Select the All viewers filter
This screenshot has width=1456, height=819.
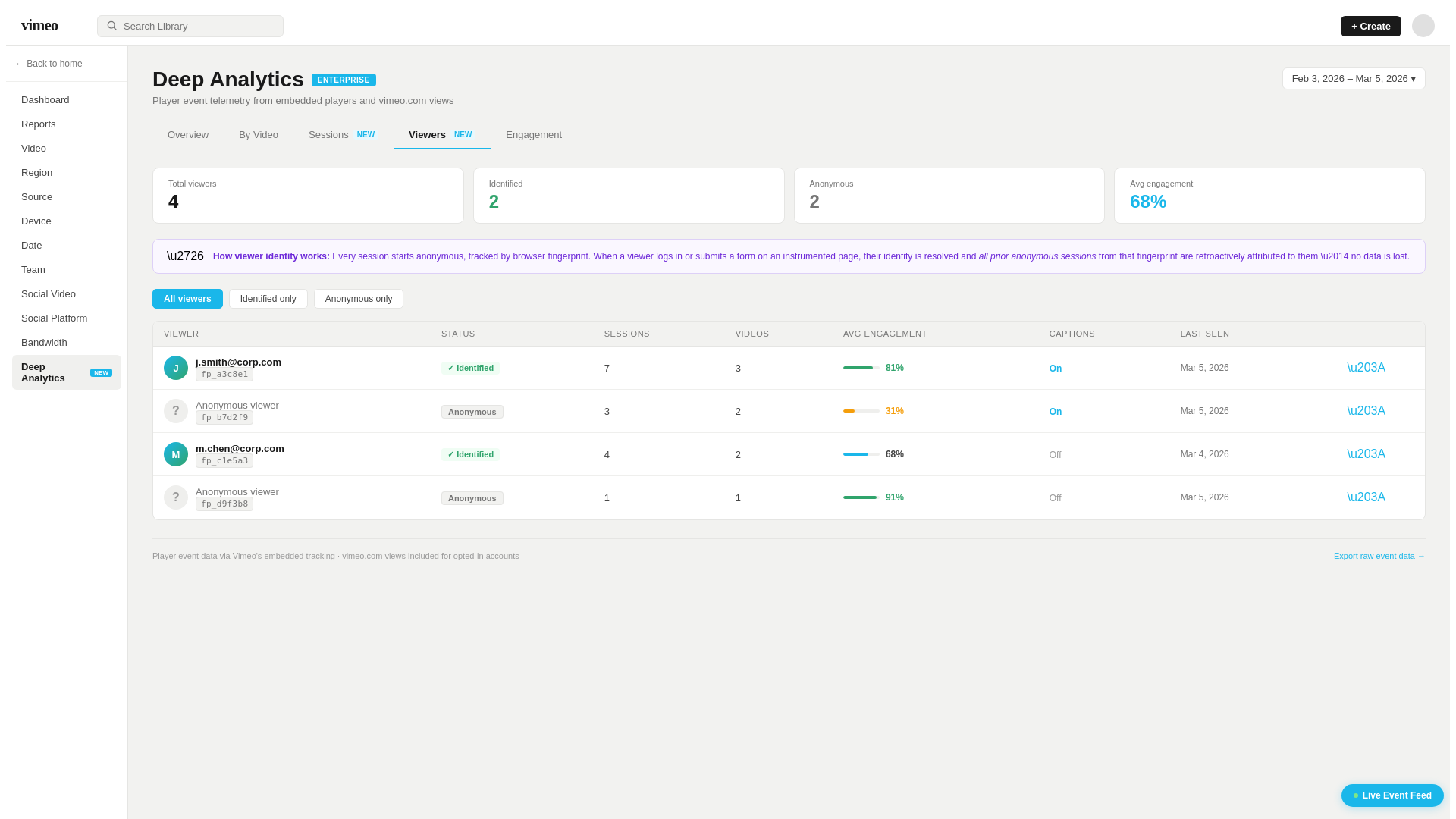(187, 299)
